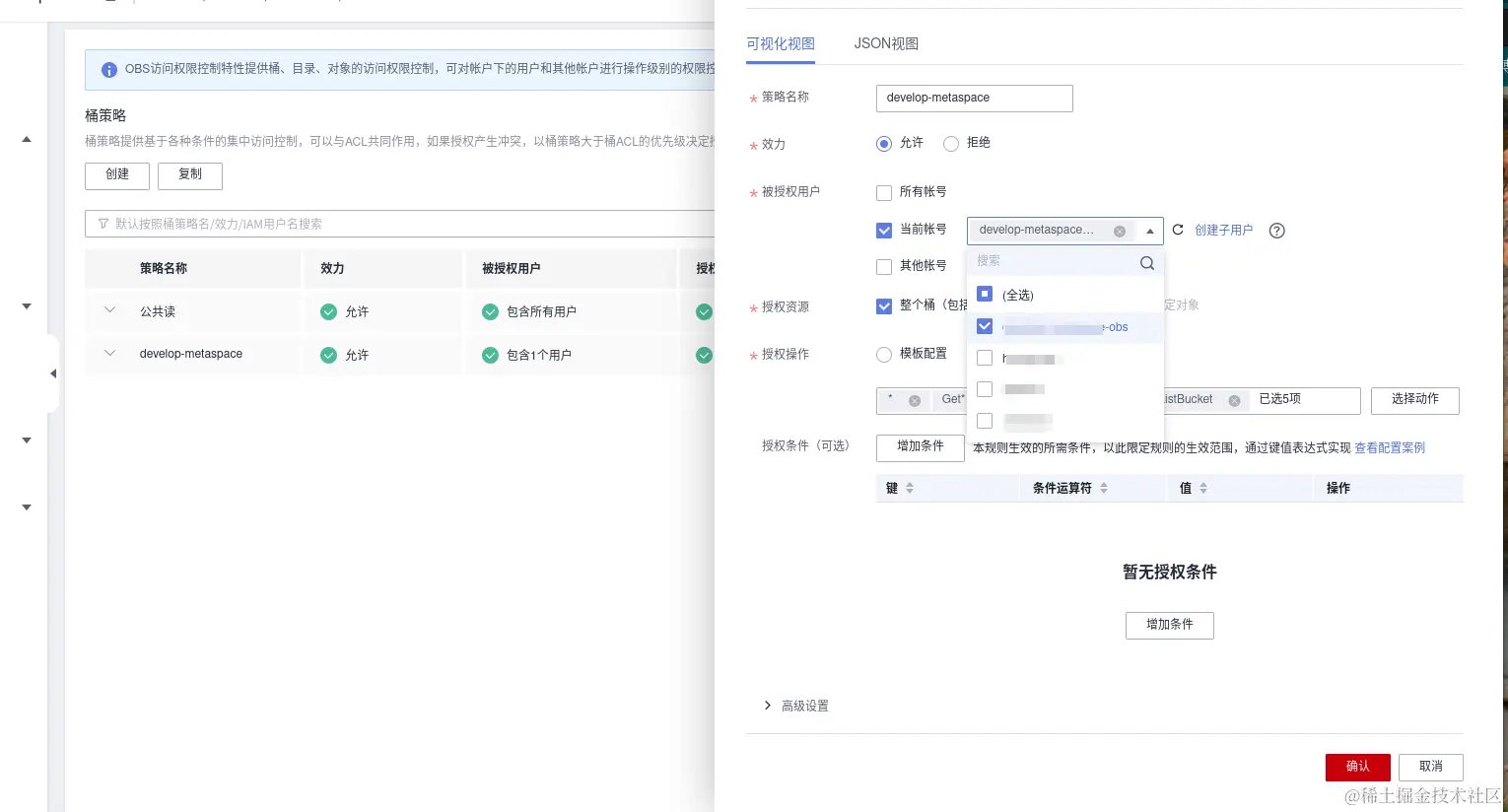
Task: Remove the ListBucket action tag
Action: tap(1234, 401)
